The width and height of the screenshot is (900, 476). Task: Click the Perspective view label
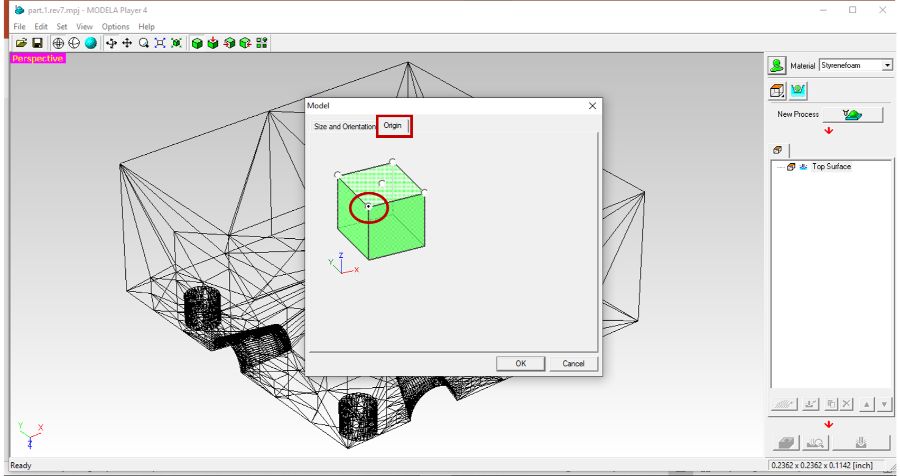pyautogui.click(x=37, y=59)
